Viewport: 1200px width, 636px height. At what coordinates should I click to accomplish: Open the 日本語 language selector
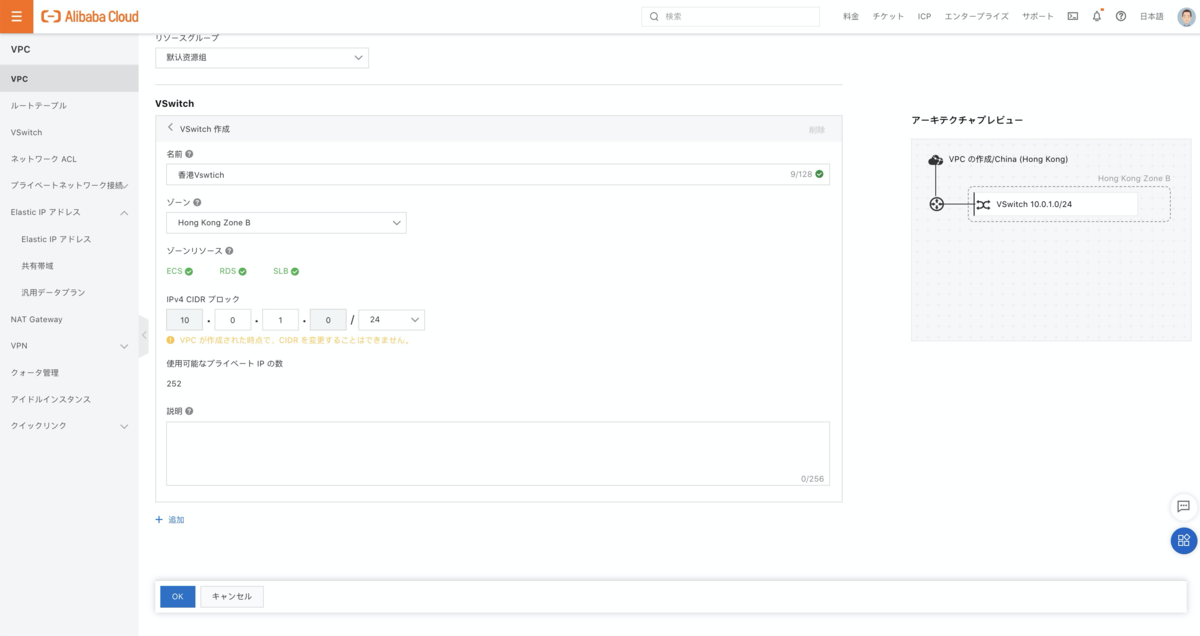(1152, 17)
